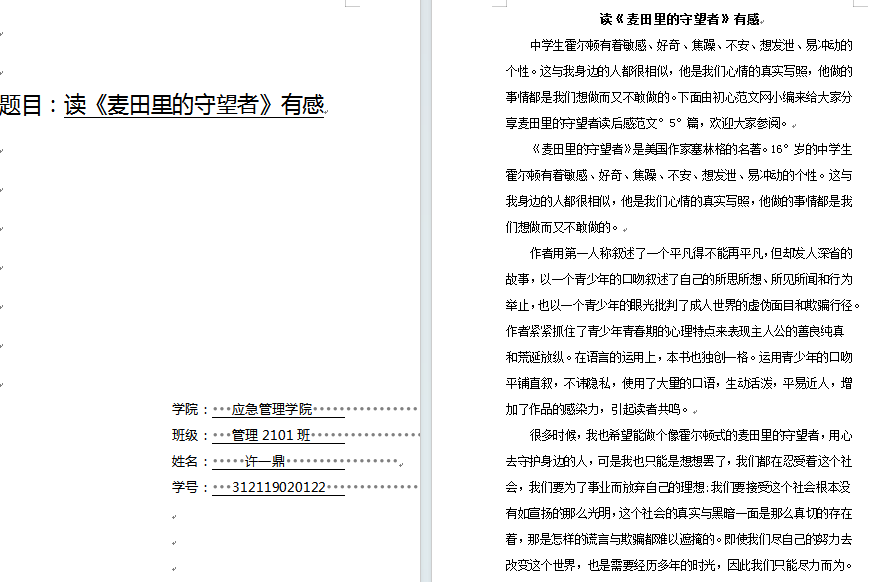Click the 学号 label on the cover
This screenshot has width=877, height=582.
point(185,487)
